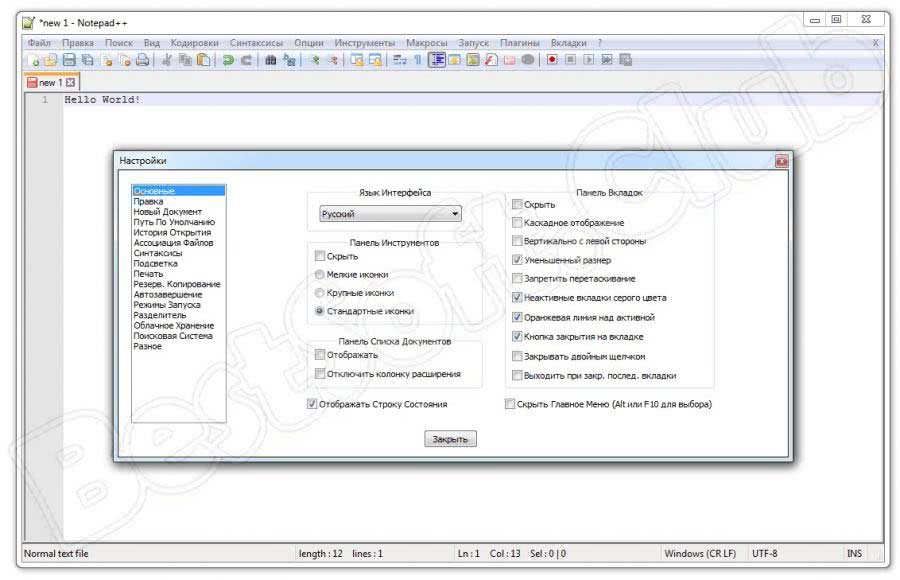Start macro recording with red record icon
This screenshot has height=580, width=900.
click(551, 61)
